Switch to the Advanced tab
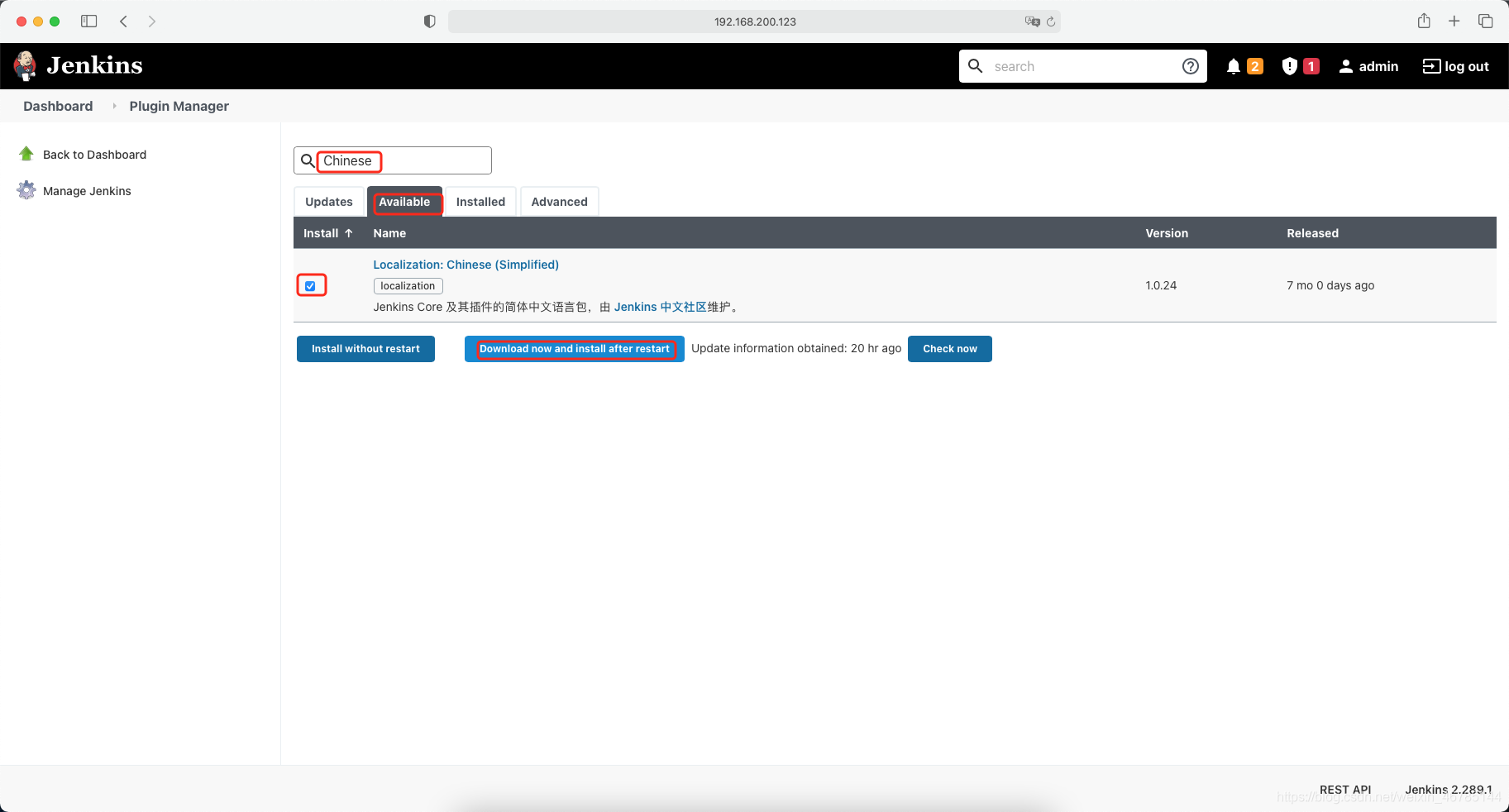The height and width of the screenshot is (812, 1509). point(560,202)
